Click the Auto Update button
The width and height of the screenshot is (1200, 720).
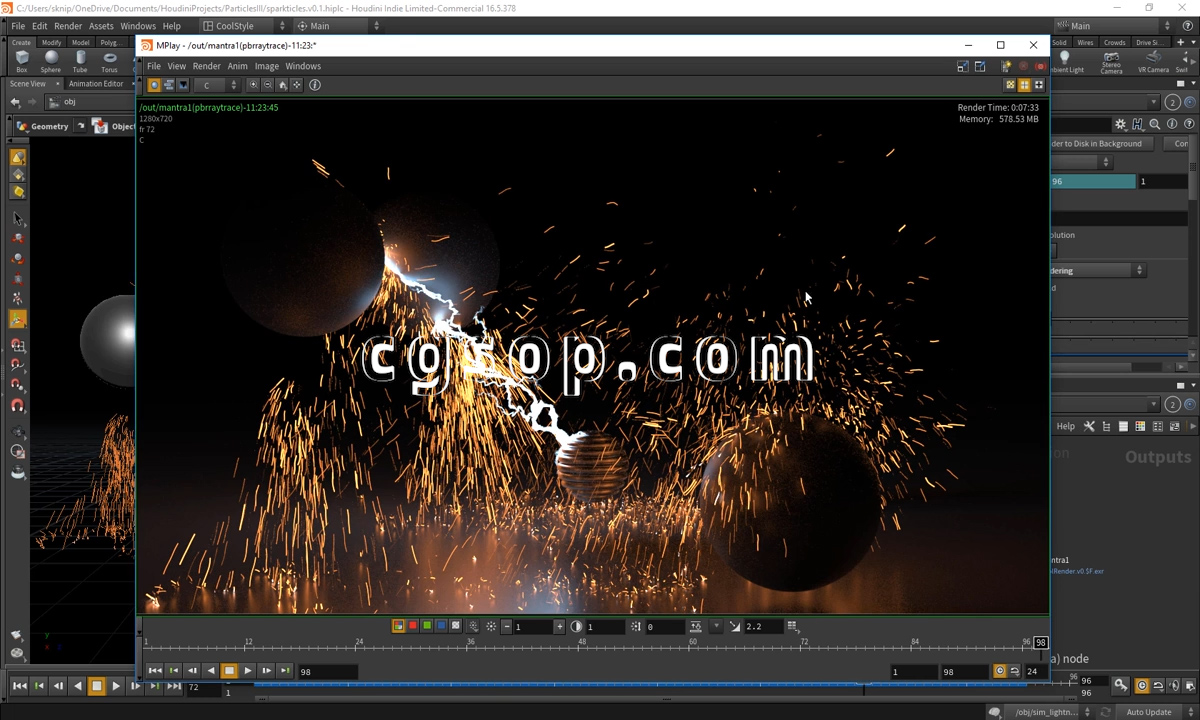tap(1149, 712)
